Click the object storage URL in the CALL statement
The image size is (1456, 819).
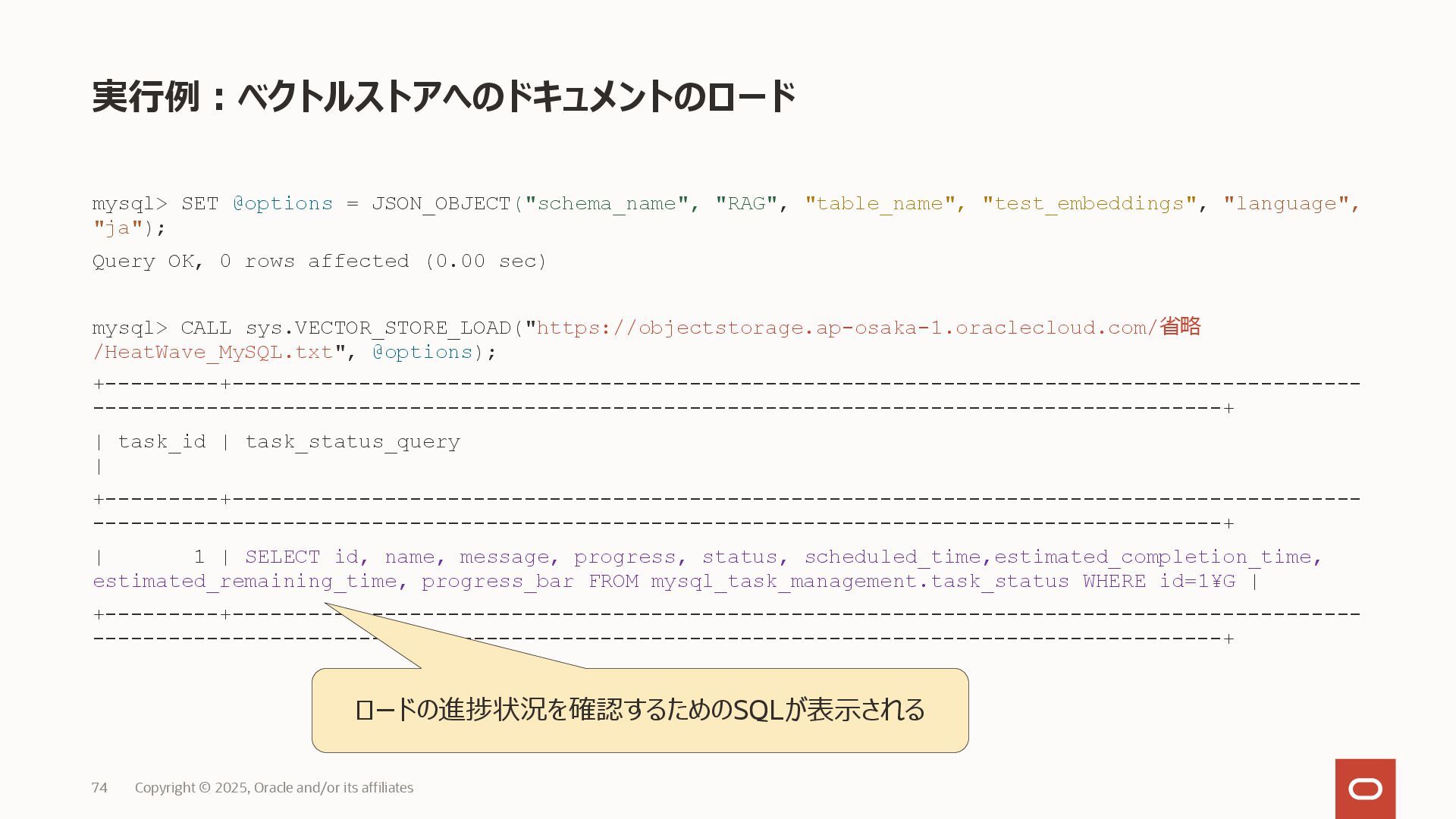click(x=868, y=328)
